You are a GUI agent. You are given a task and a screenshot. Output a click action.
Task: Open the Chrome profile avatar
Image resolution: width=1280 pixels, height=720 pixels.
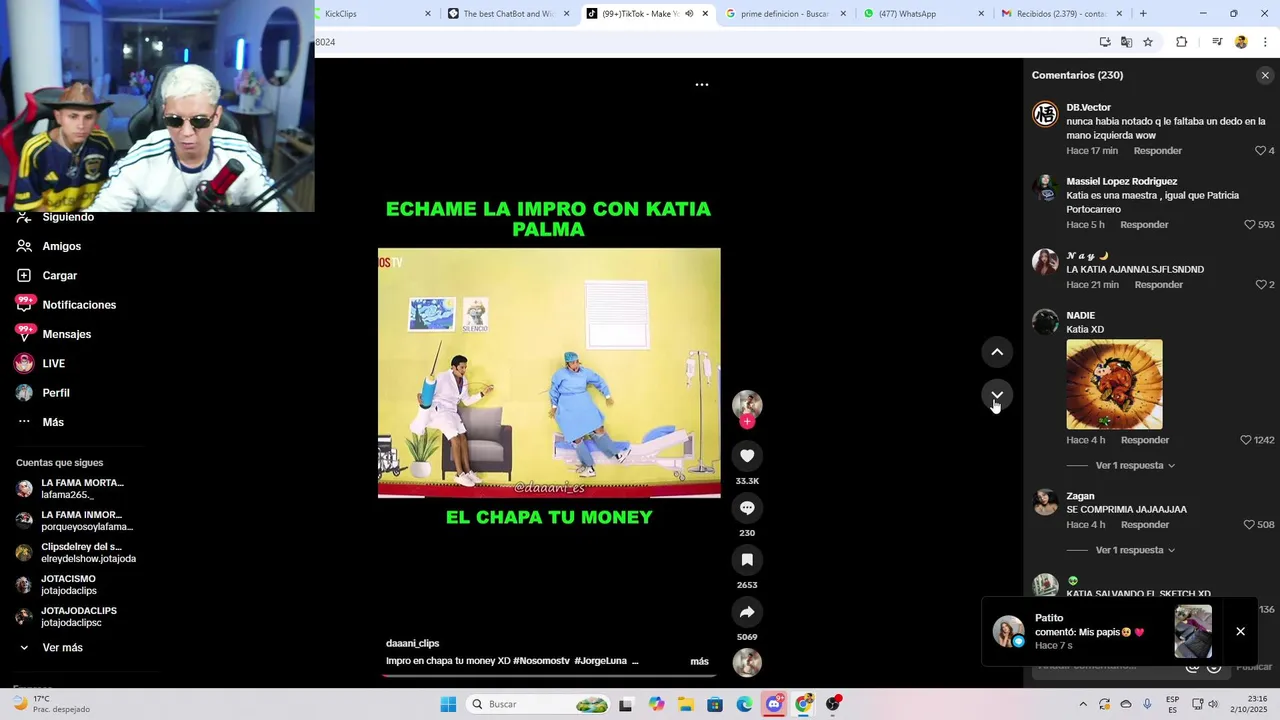pos(1241,42)
